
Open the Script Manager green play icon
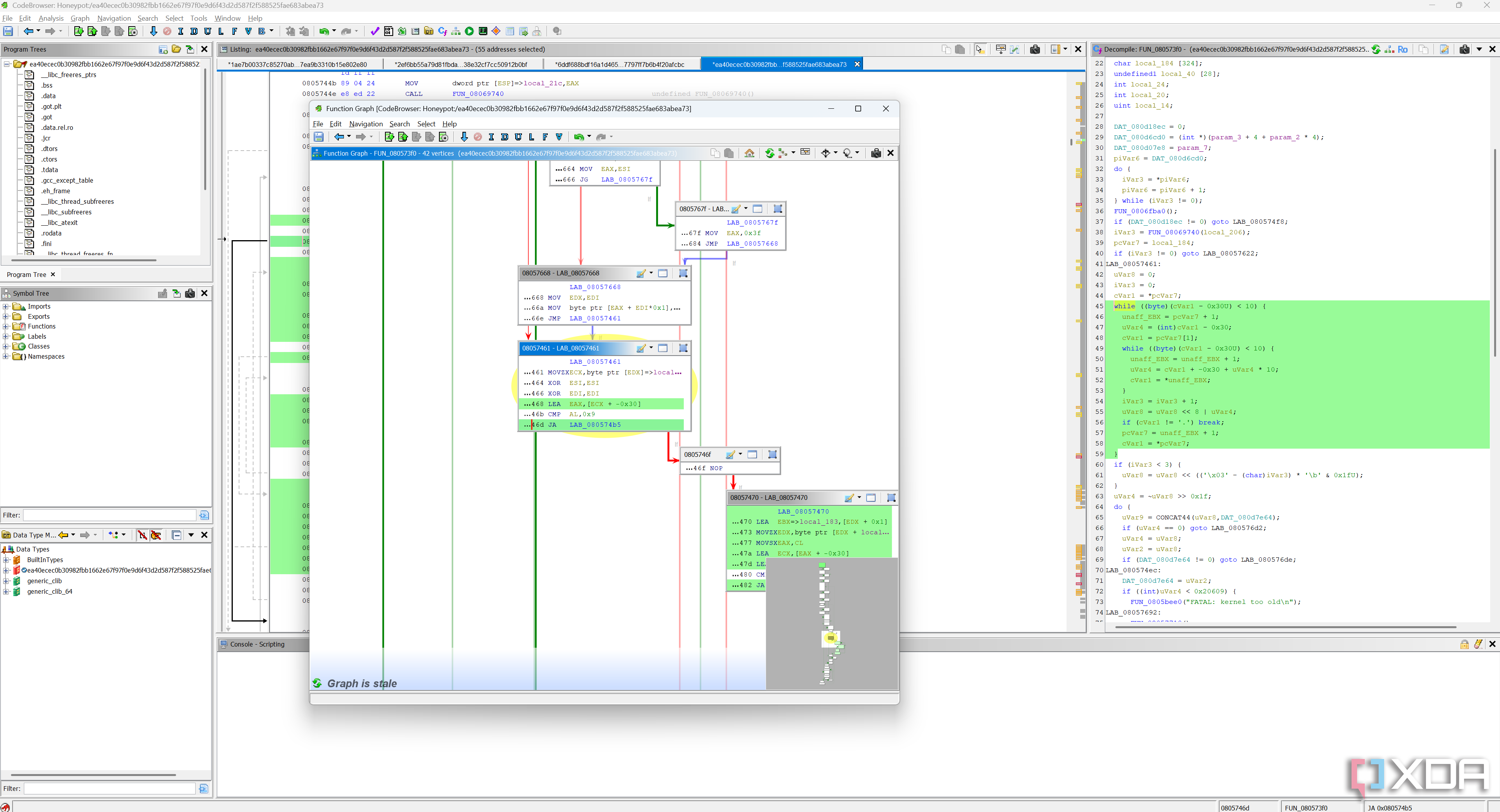[x=469, y=31]
